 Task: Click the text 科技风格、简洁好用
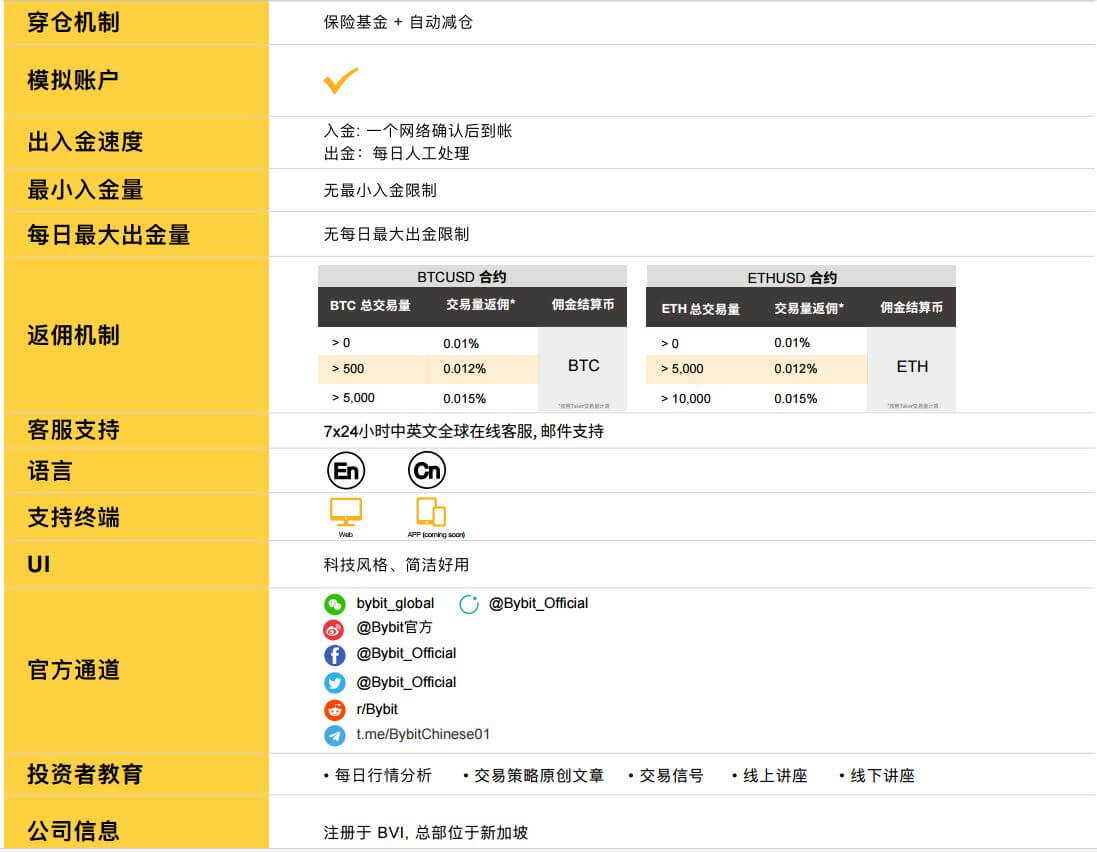click(396, 565)
